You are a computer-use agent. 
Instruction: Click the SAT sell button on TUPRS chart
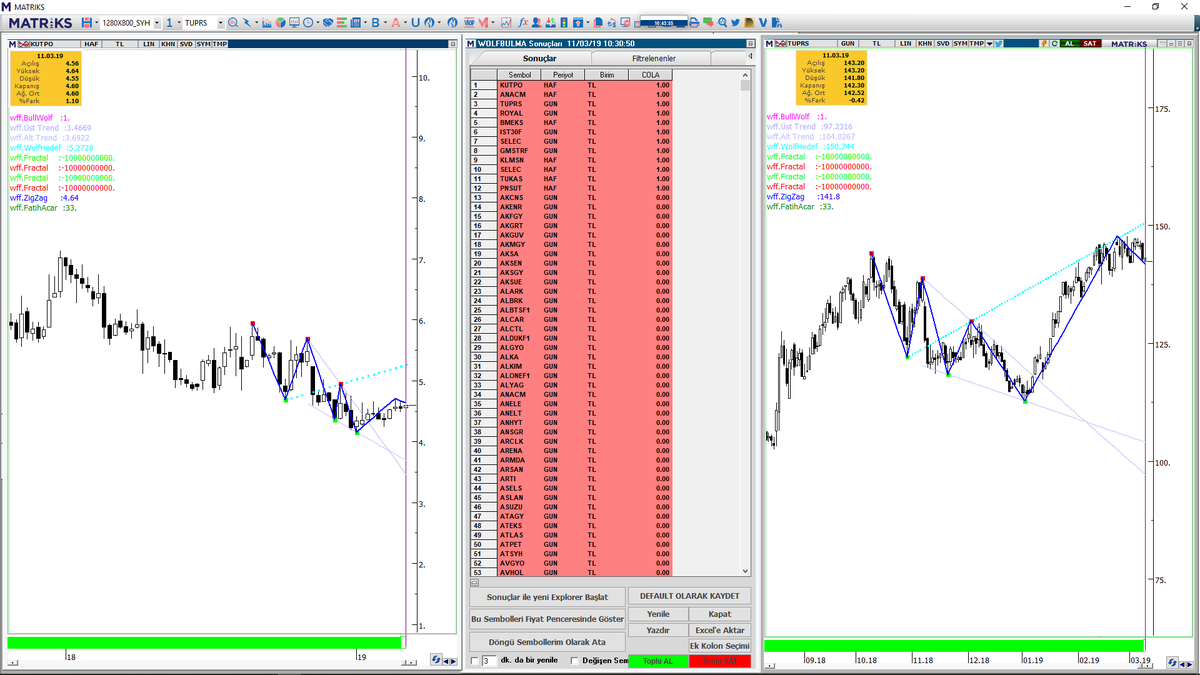[x=1089, y=44]
